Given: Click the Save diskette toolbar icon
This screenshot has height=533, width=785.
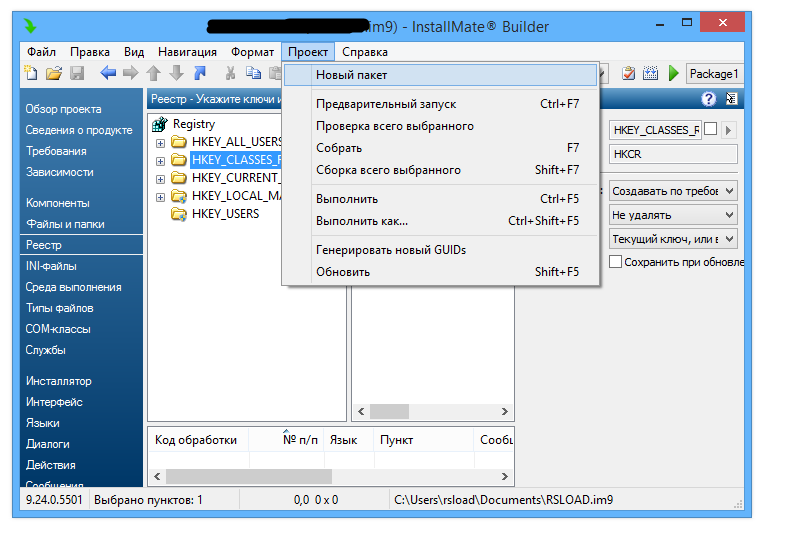Looking at the screenshot, I should click(x=77, y=74).
